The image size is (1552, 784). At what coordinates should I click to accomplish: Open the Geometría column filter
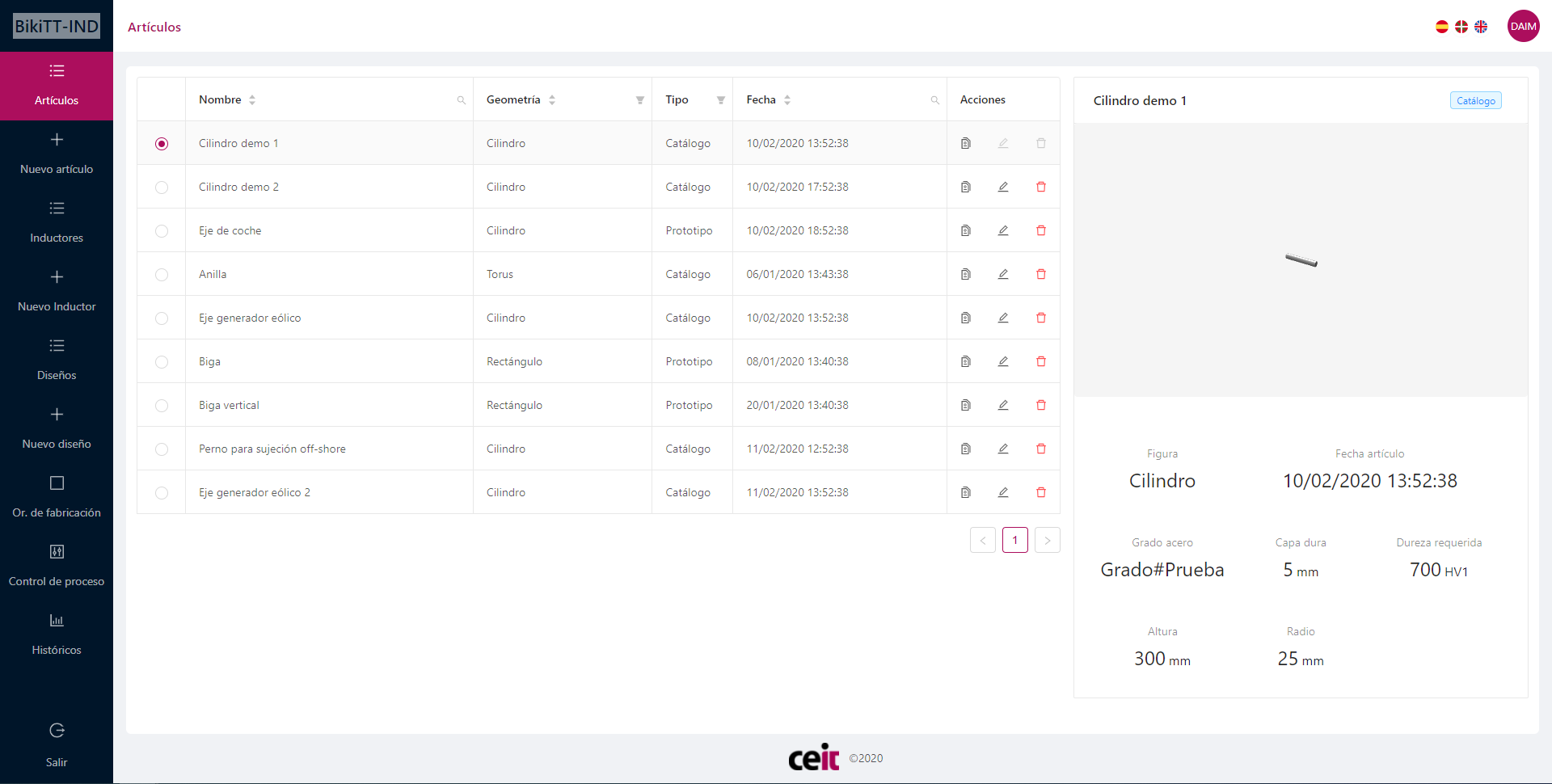point(639,100)
